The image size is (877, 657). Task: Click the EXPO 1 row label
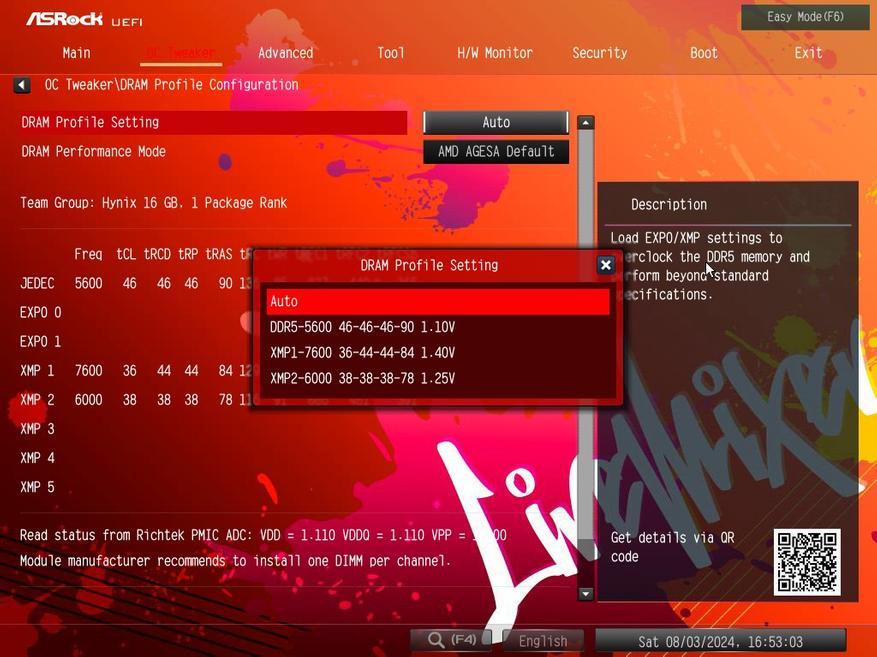40,342
